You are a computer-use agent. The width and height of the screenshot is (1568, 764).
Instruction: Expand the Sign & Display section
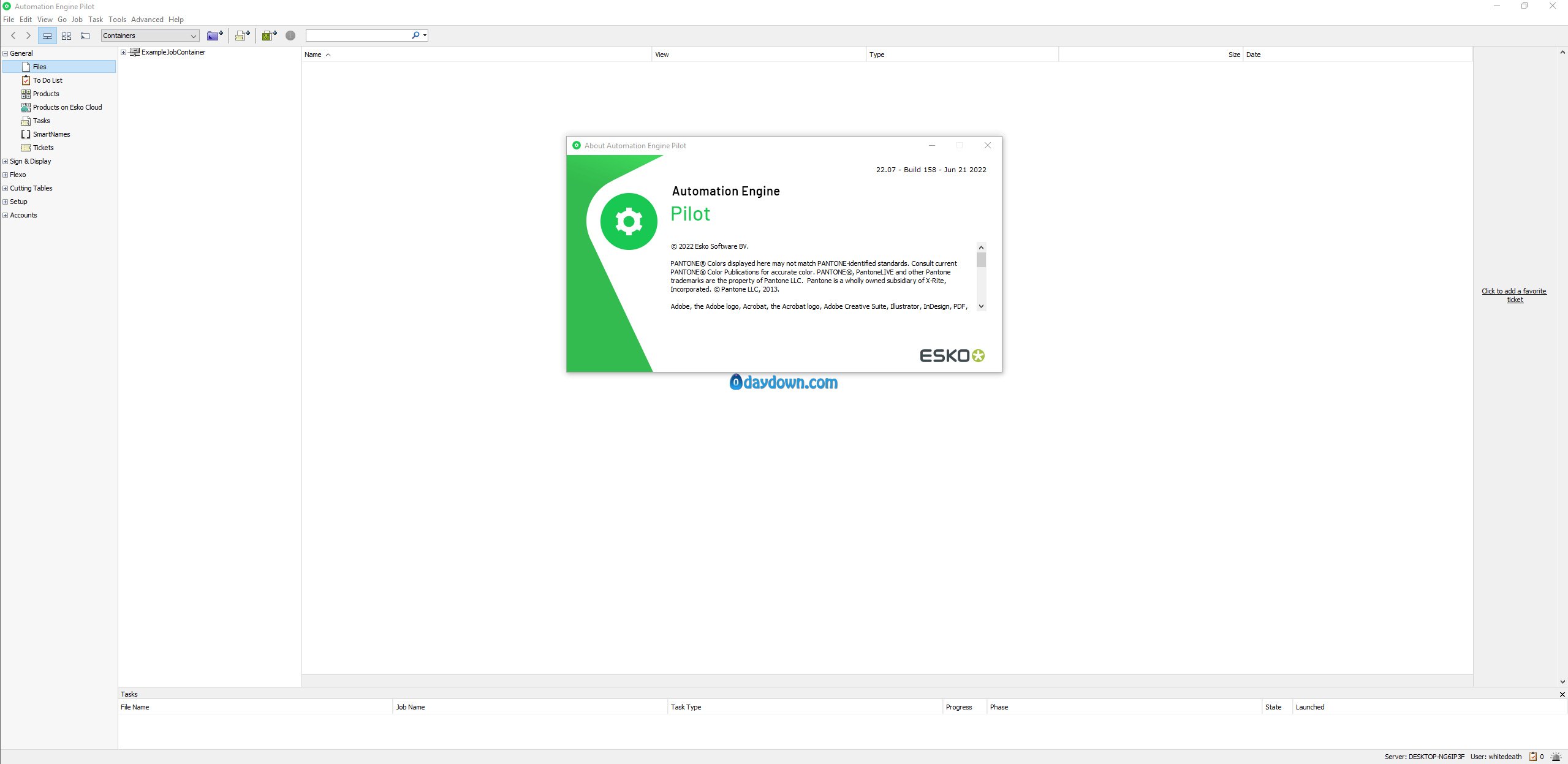point(6,161)
